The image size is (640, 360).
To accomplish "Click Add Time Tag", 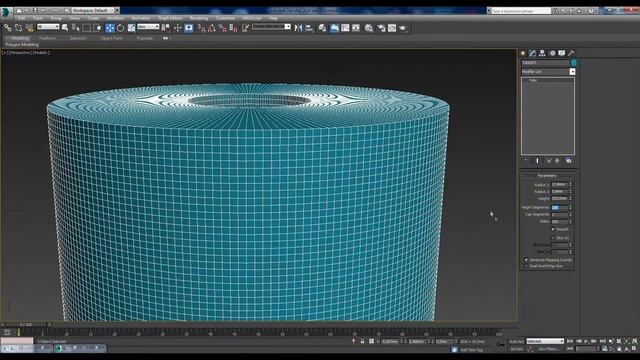I will point(471,350).
